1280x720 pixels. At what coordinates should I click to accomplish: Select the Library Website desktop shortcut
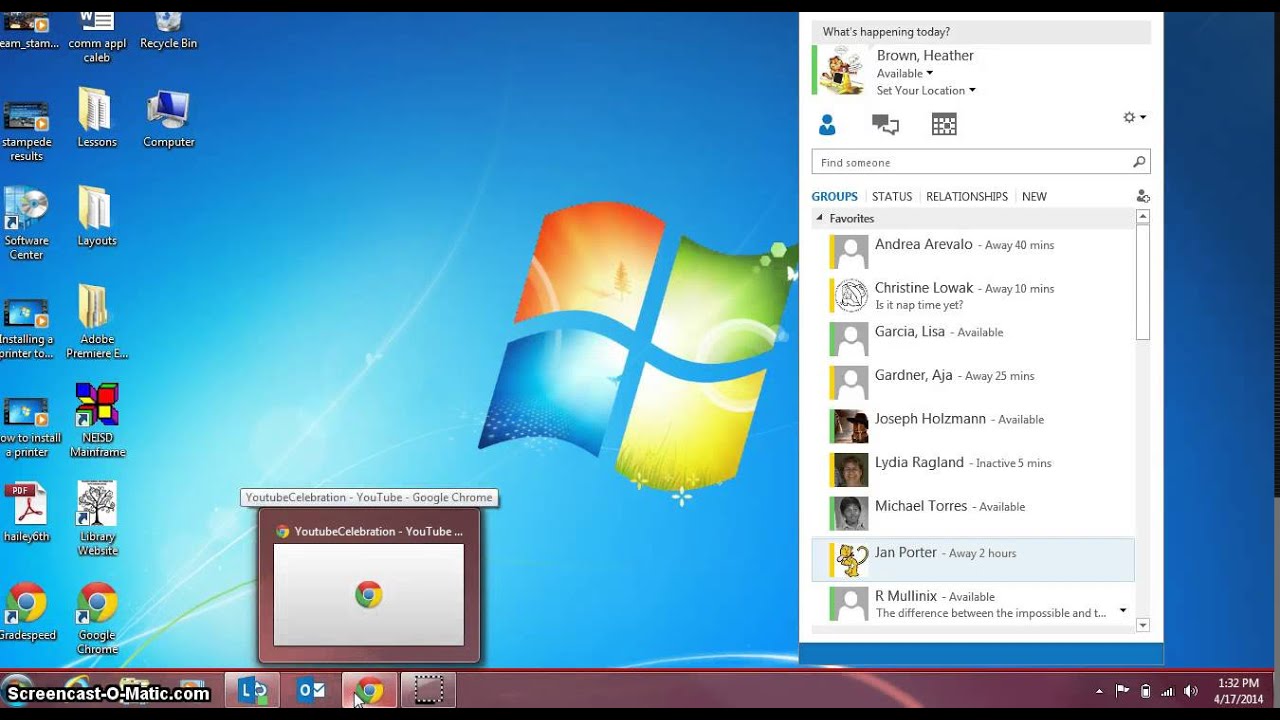coord(97,518)
